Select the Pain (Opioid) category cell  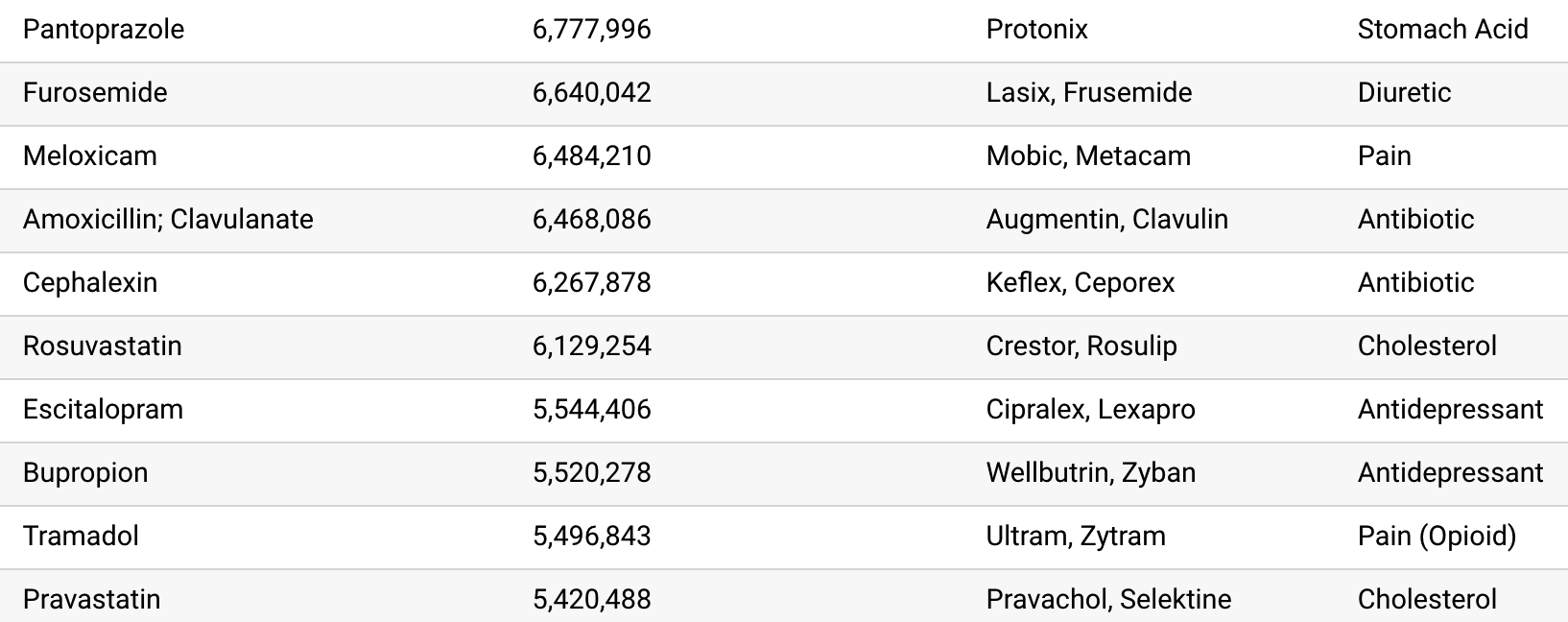tap(1437, 537)
